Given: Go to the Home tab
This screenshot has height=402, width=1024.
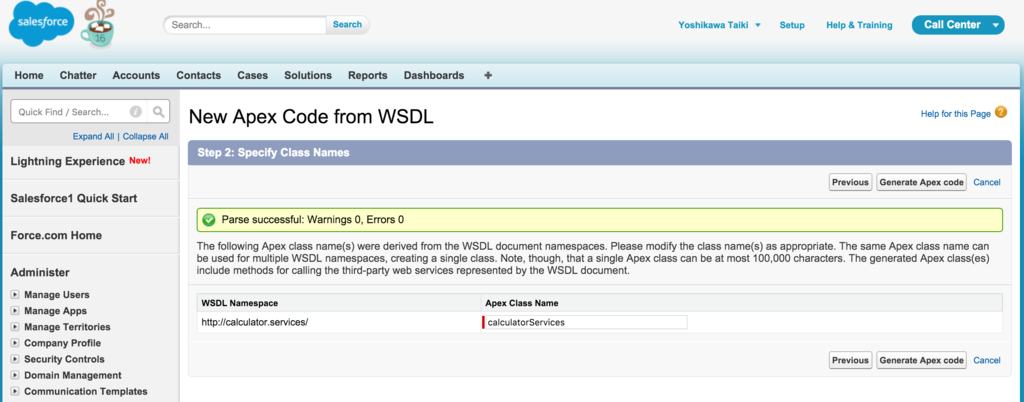Looking at the screenshot, I should [x=29, y=75].
